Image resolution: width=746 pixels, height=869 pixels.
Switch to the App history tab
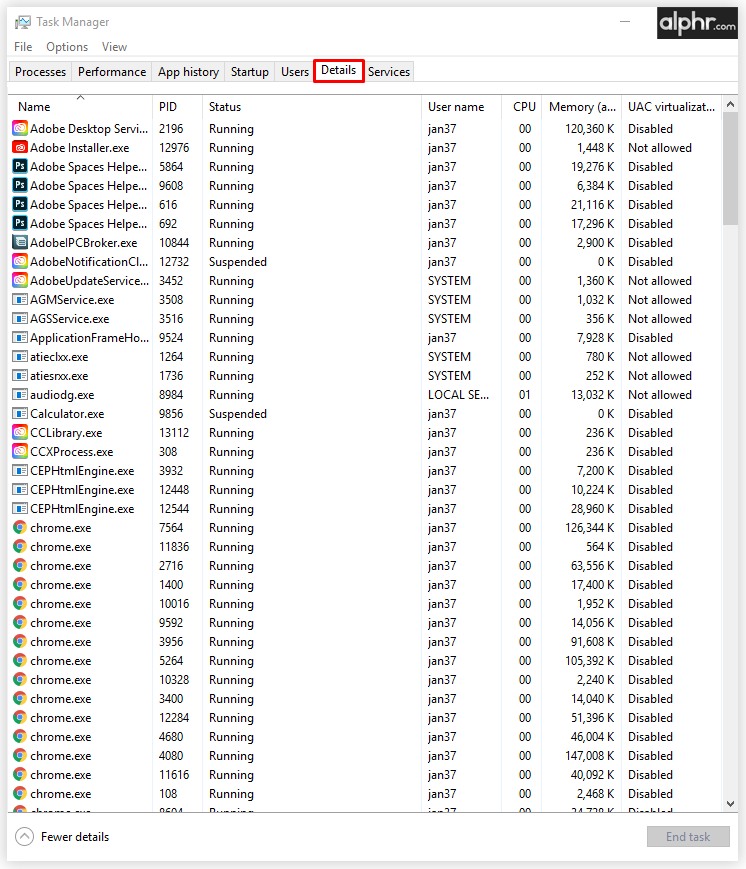[188, 71]
